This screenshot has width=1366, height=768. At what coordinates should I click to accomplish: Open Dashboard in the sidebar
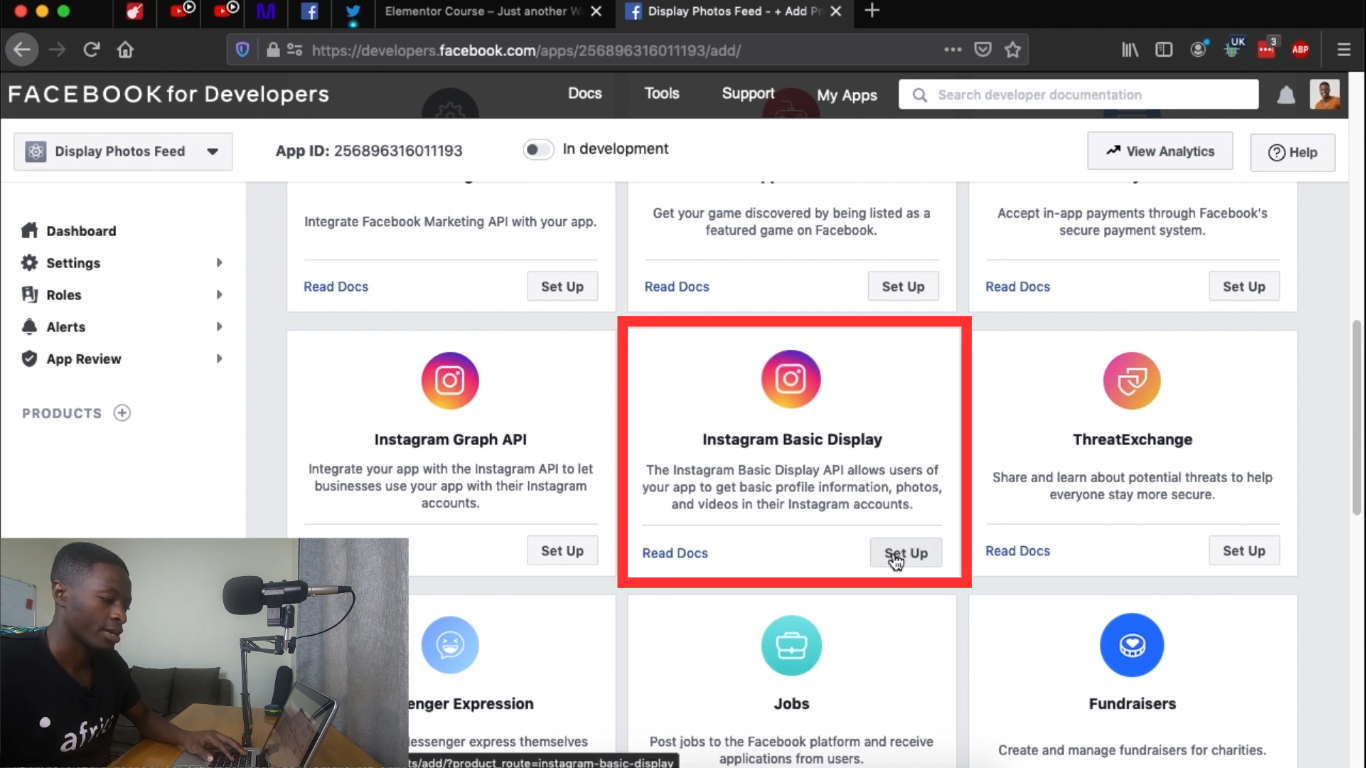[x=81, y=231]
